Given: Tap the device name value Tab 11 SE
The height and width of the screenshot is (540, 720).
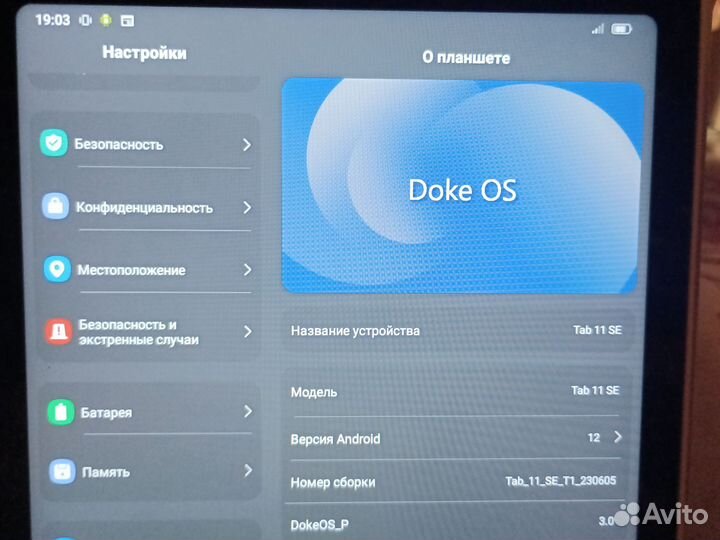Looking at the screenshot, I should [597, 330].
